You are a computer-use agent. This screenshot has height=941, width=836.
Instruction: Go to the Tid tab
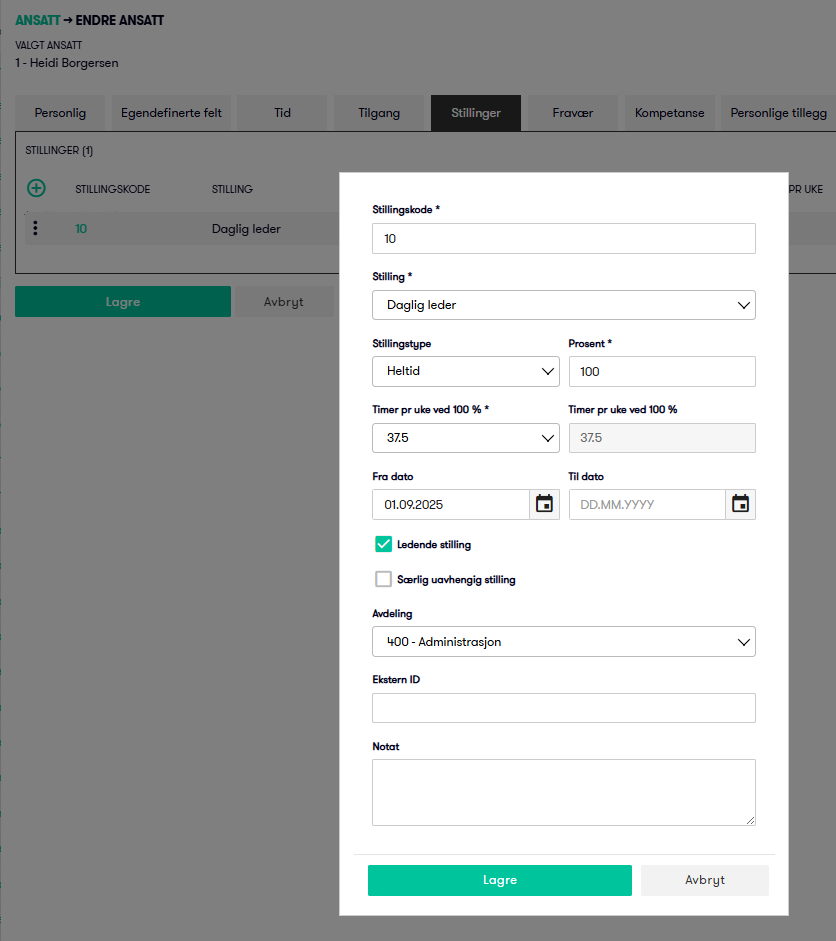click(x=282, y=113)
